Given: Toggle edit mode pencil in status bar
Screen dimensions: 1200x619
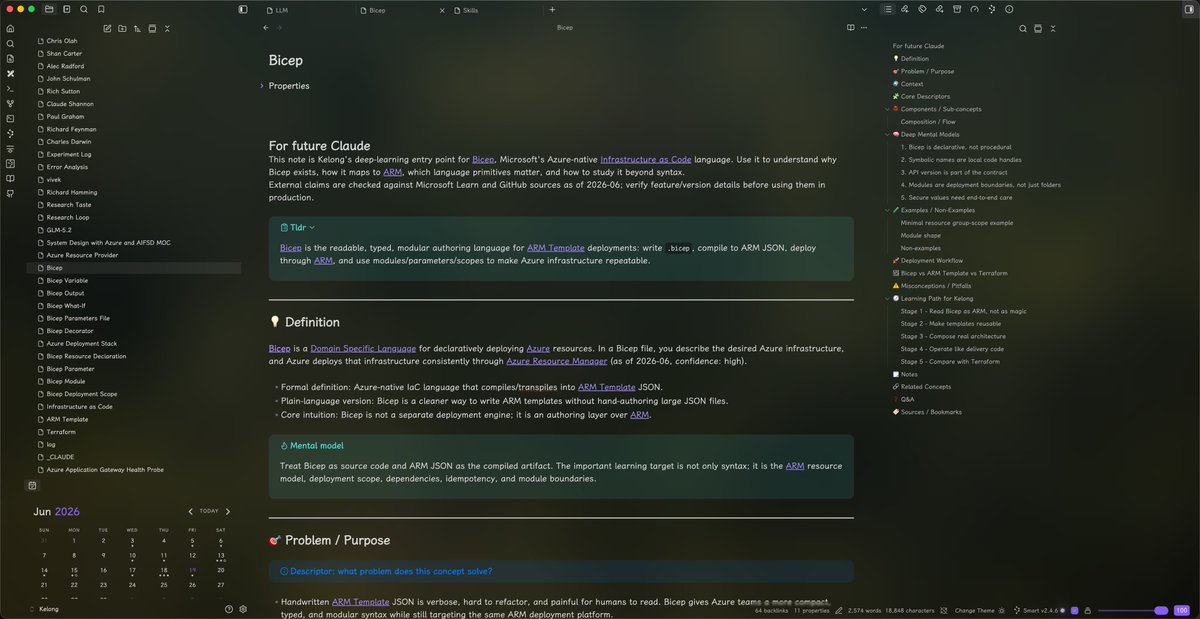Looking at the screenshot, I should [x=839, y=610].
